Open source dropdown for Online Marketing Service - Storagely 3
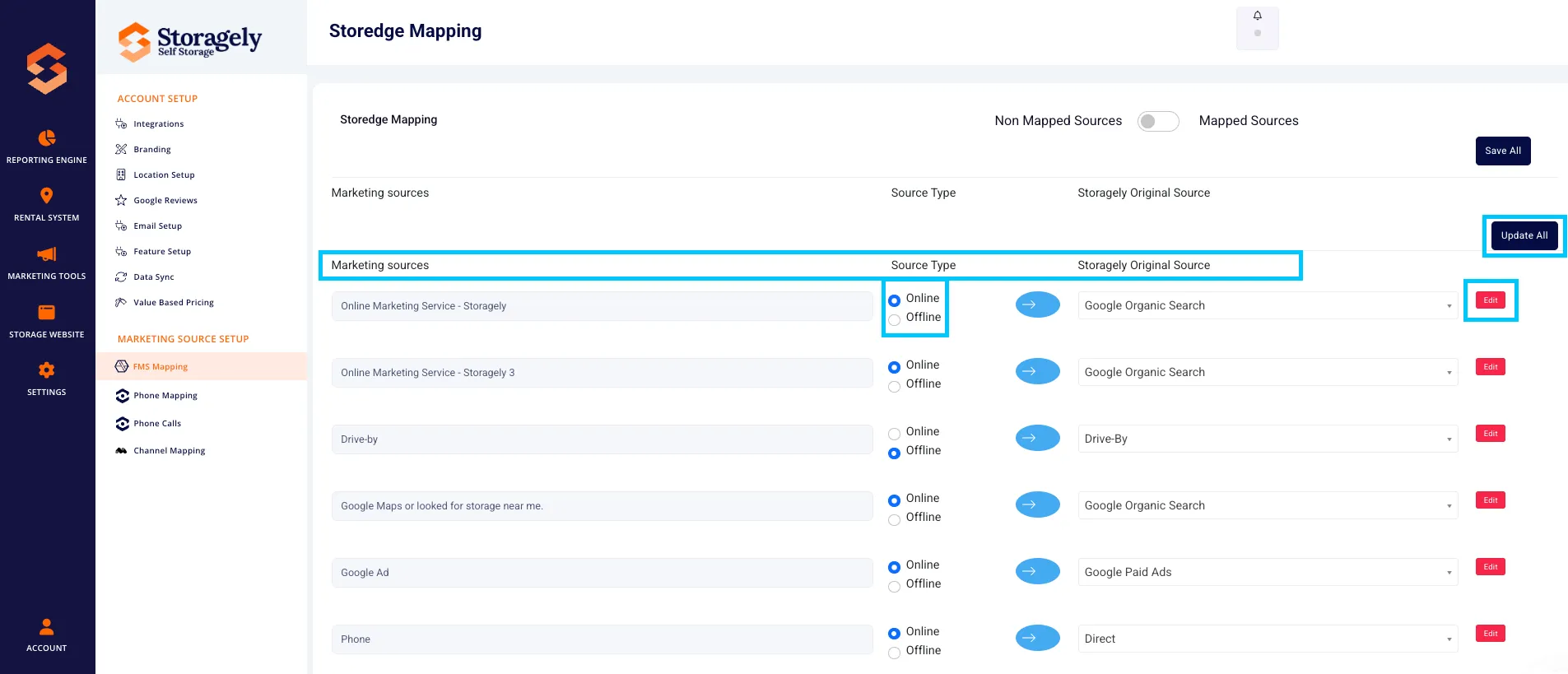 coord(1268,372)
